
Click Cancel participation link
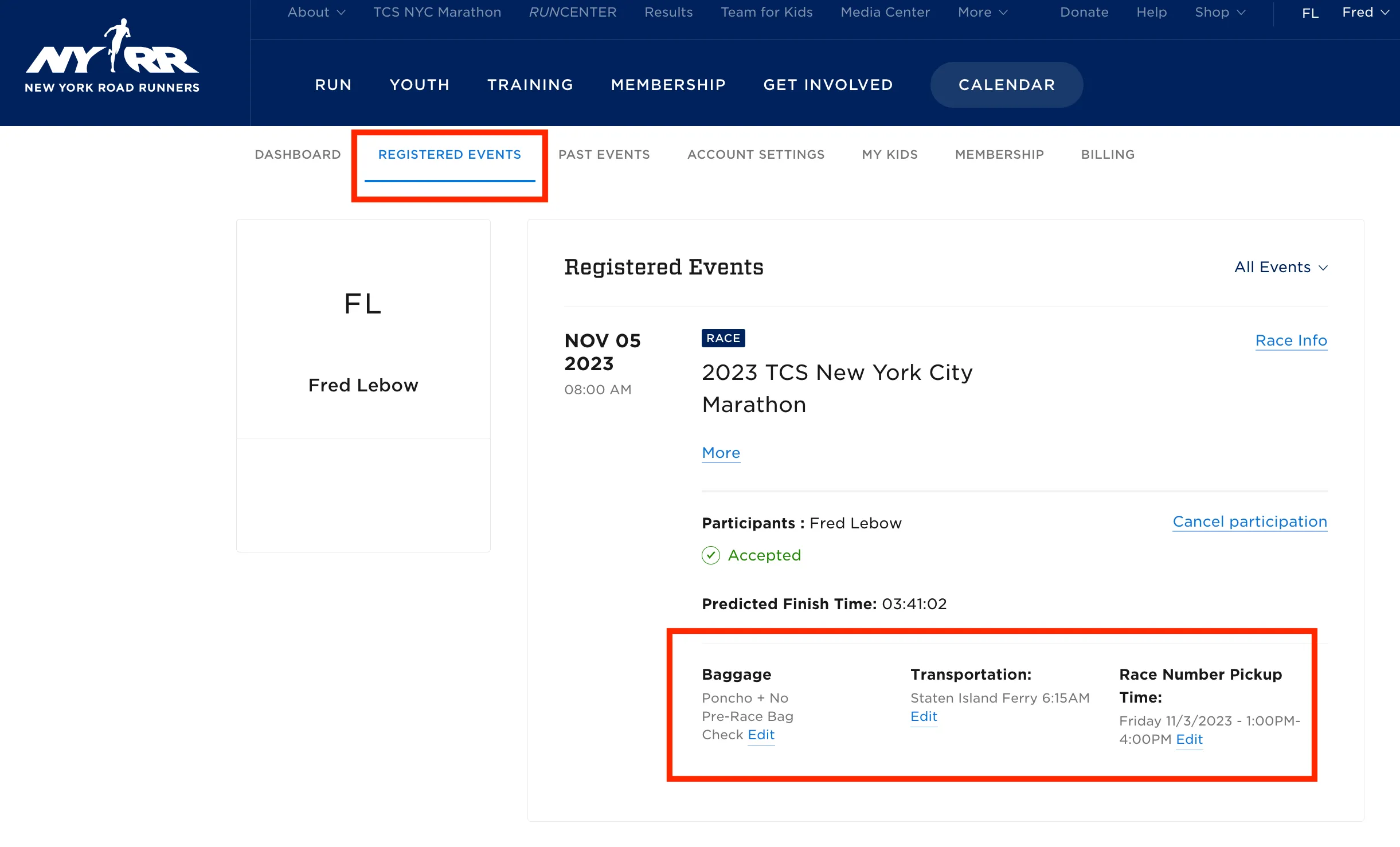click(x=1250, y=521)
